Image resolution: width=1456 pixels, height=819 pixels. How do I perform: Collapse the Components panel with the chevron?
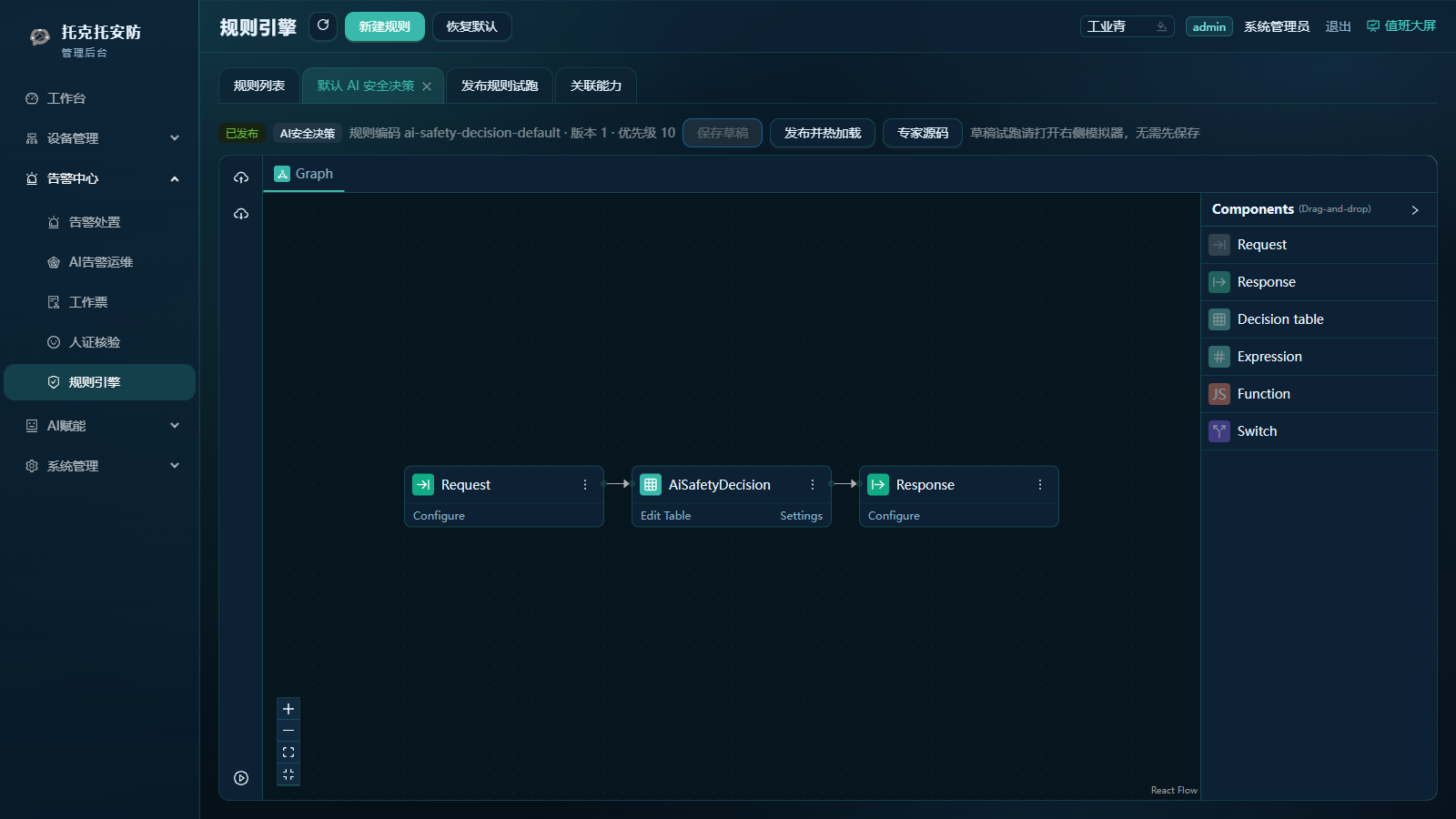pyautogui.click(x=1415, y=210)
